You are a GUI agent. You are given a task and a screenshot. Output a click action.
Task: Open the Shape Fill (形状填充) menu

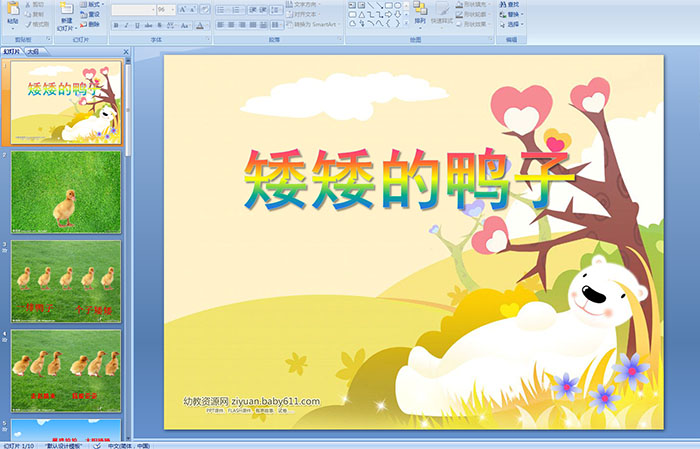(473, 4)
